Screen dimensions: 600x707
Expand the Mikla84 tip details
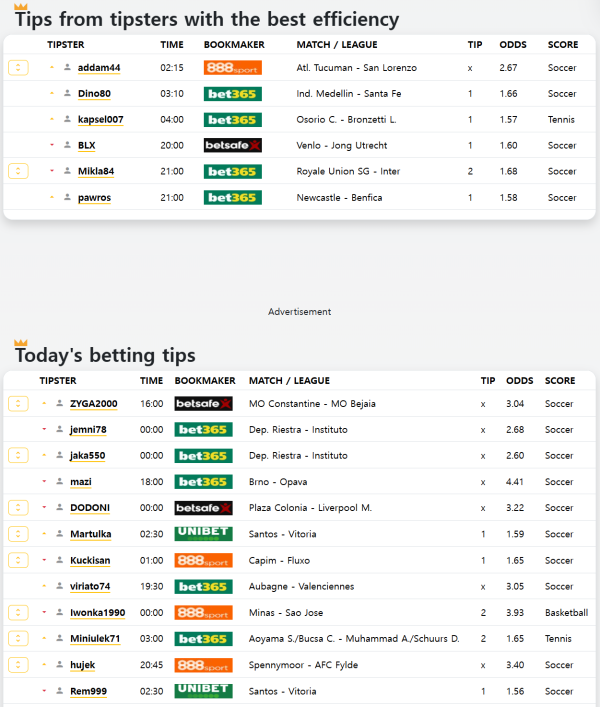click(x=18, y=172)
